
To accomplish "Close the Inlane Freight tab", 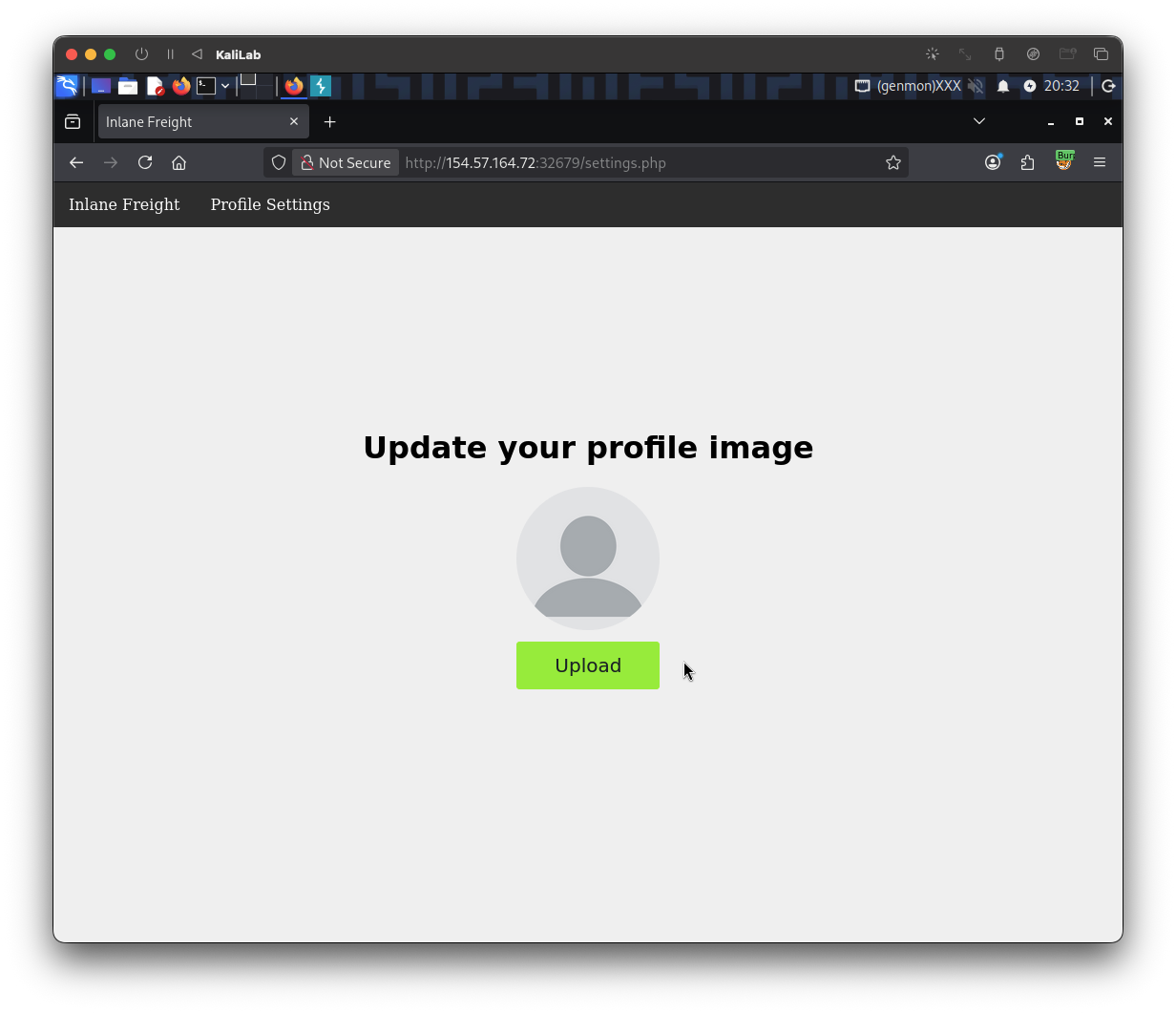I will click(x=294, y=121).
